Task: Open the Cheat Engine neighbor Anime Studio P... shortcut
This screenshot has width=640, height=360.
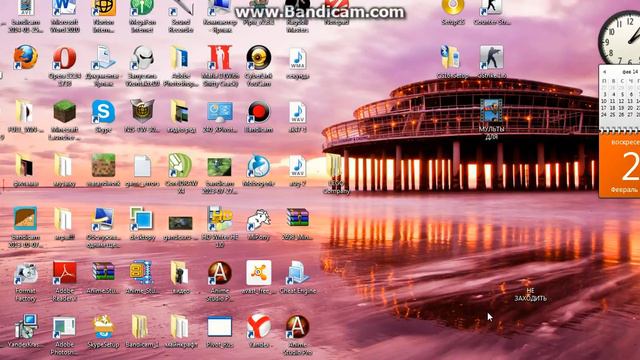Action: click(220, 273)
